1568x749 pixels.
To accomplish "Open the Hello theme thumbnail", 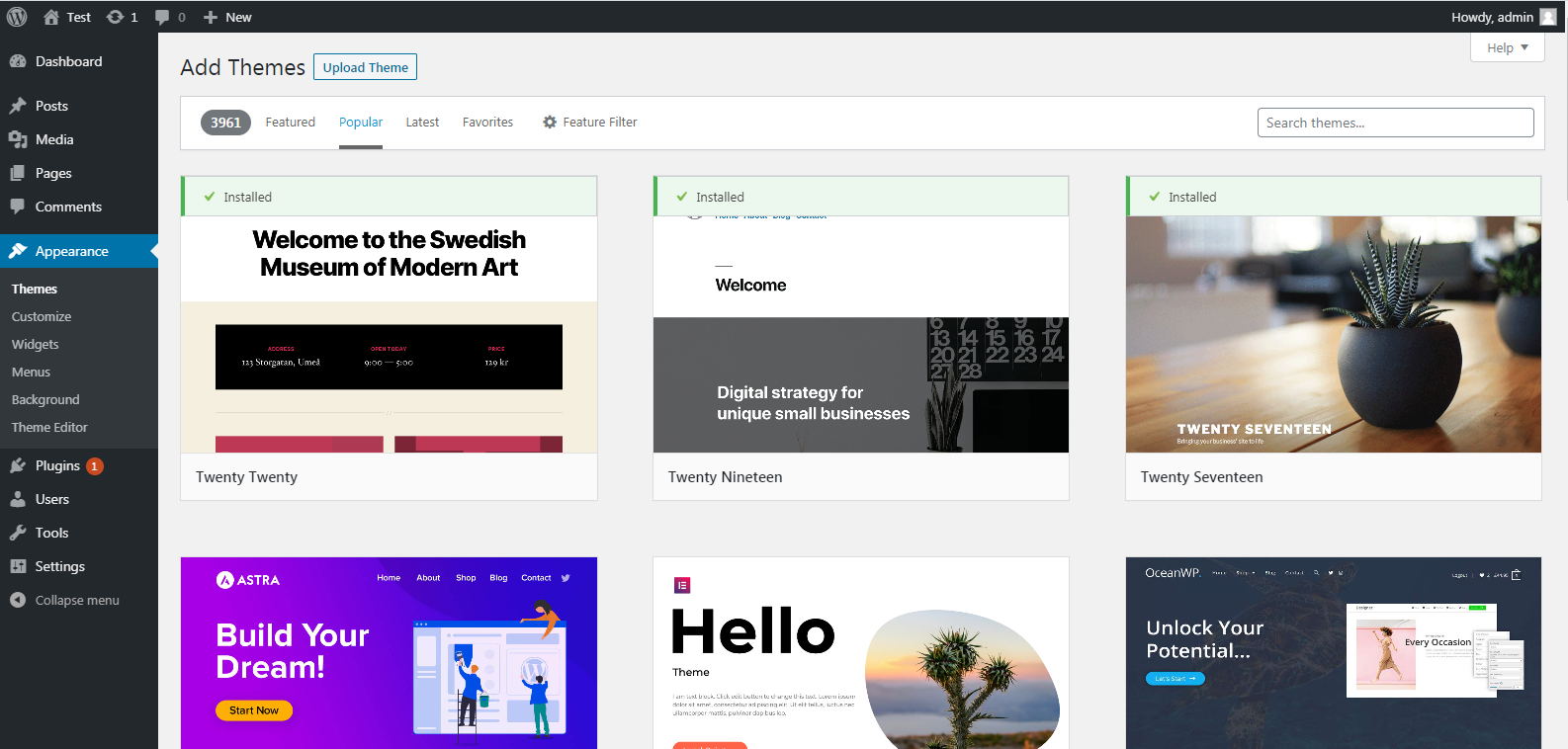I will click(x=861, y=653).
